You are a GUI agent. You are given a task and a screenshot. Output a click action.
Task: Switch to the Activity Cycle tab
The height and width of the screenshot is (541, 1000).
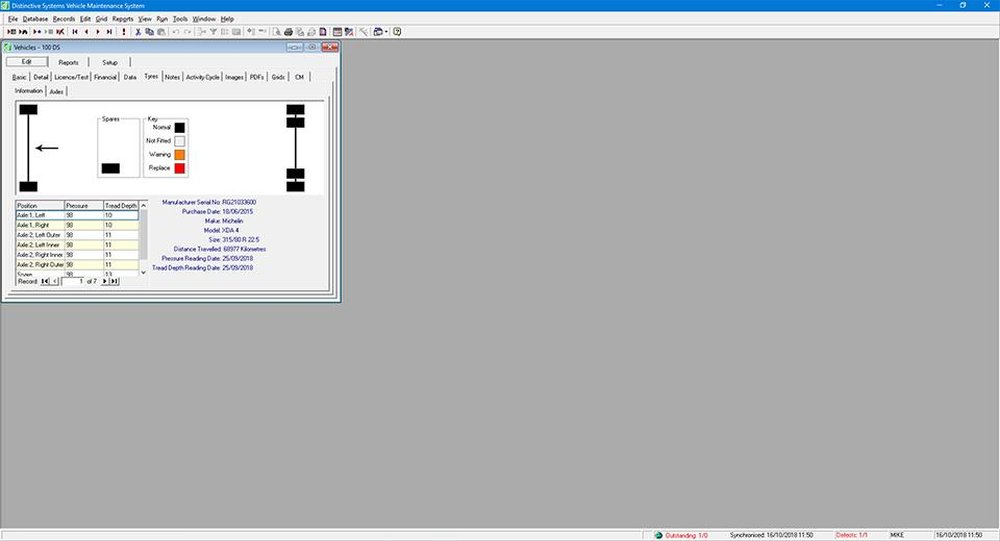tap(203, 77)
